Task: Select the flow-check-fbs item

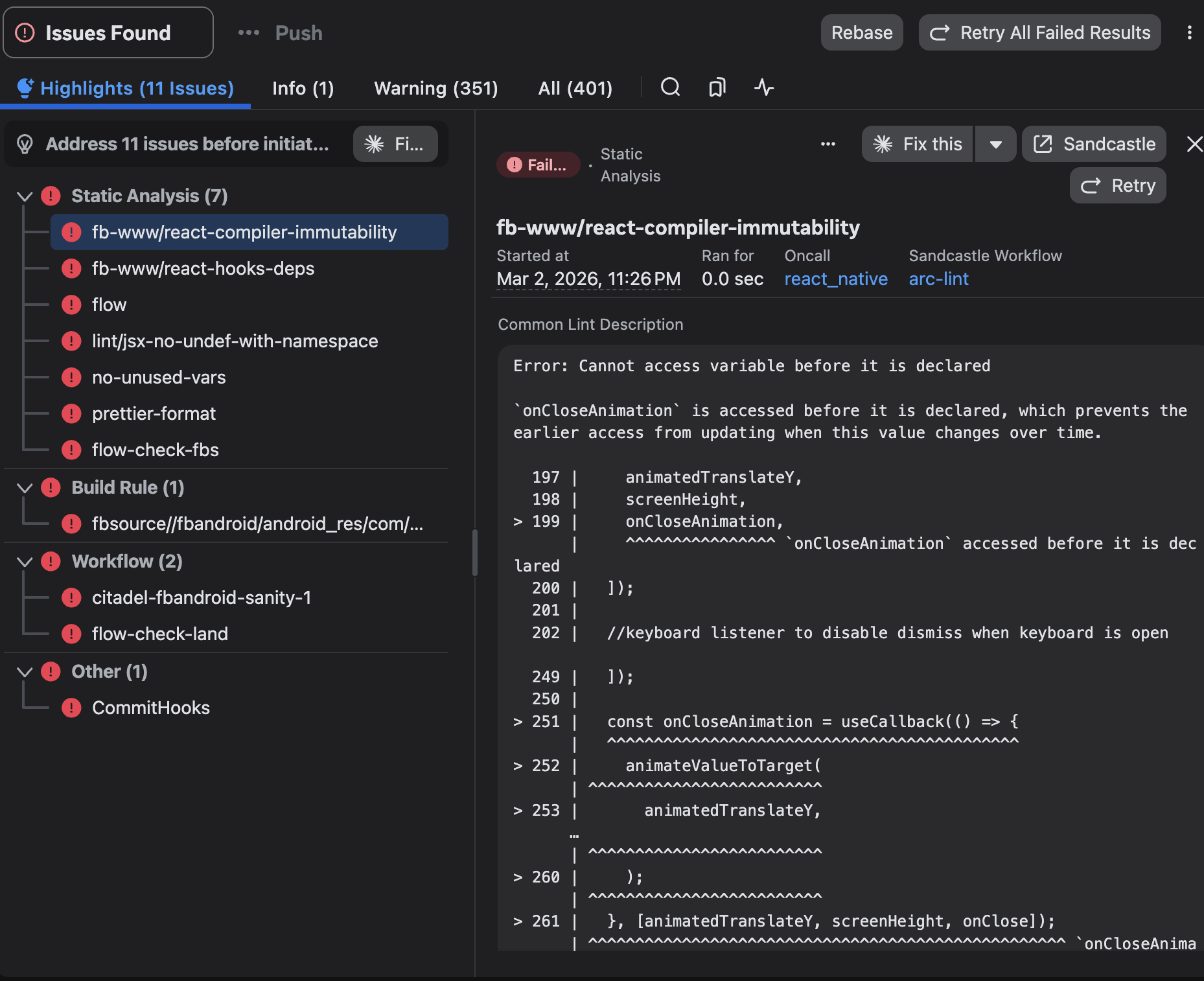Action: click(249, 450)
